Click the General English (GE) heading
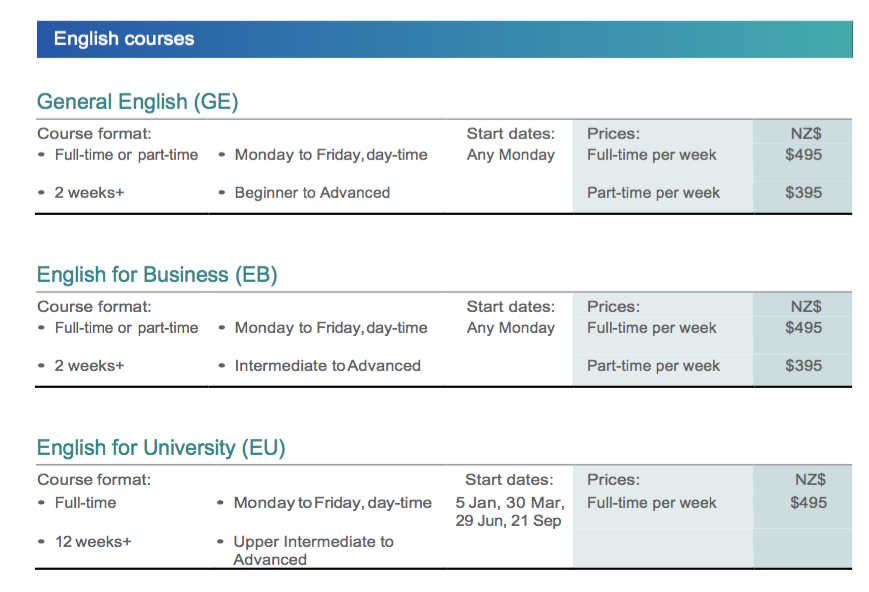The image size is (869, 592). [x=137, y=101]
